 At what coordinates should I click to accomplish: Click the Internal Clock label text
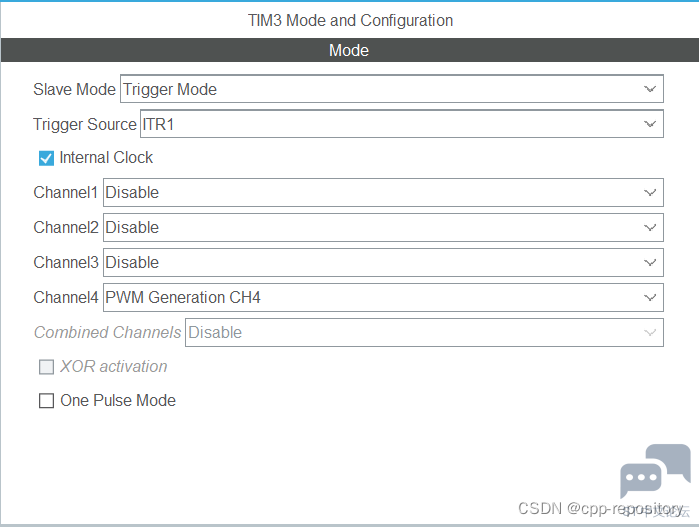(106, 157)
